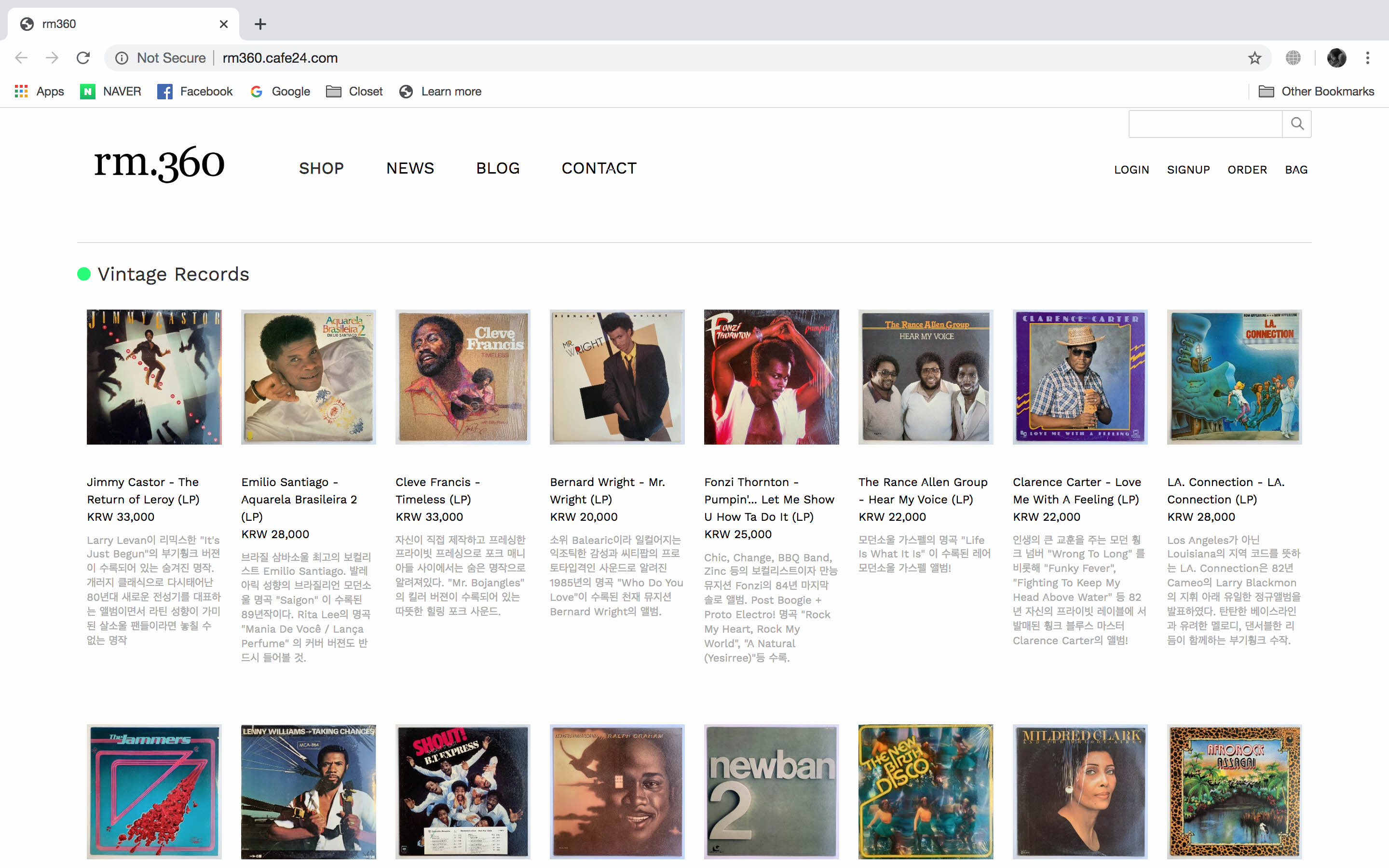
Task: Open the Jammers album cover
Action: pos(154,792)
